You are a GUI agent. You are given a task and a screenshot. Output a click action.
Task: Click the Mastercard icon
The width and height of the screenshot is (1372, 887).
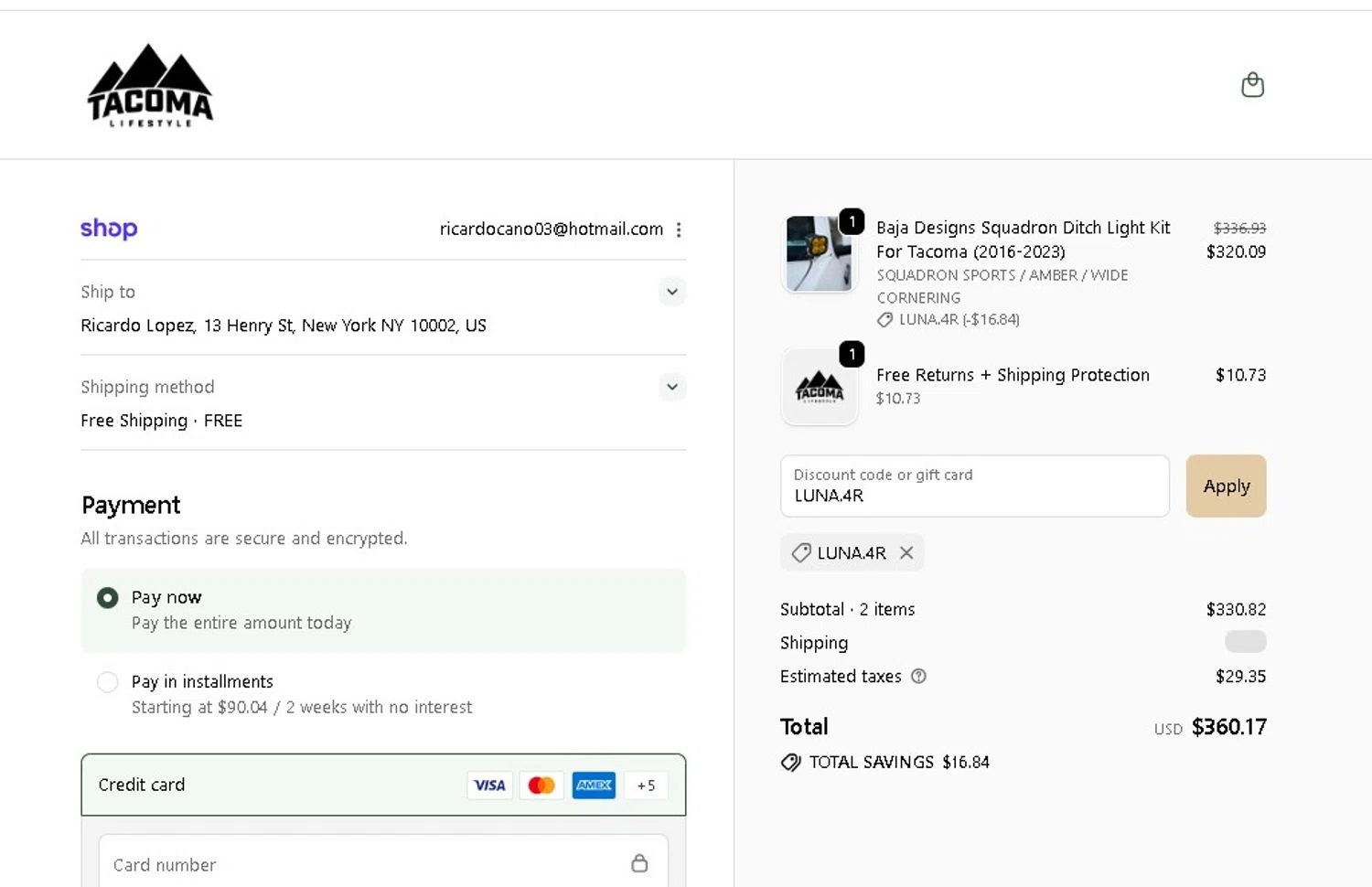541,785
